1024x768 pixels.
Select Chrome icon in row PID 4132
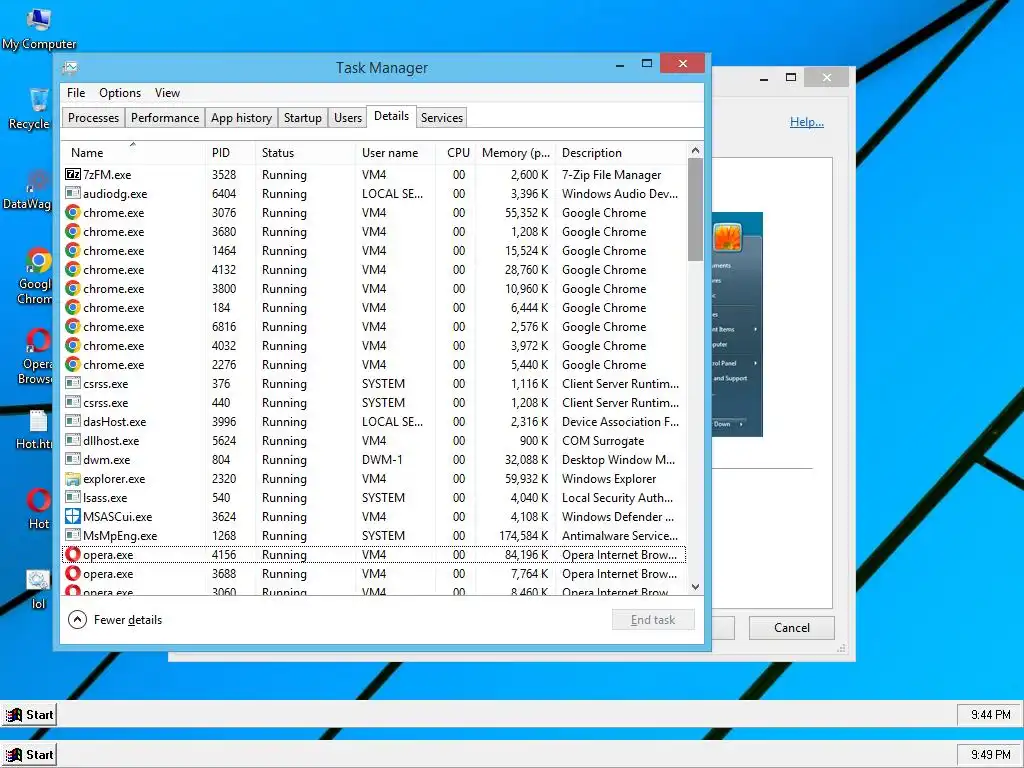pyautogui.click(x=72, y=269)
